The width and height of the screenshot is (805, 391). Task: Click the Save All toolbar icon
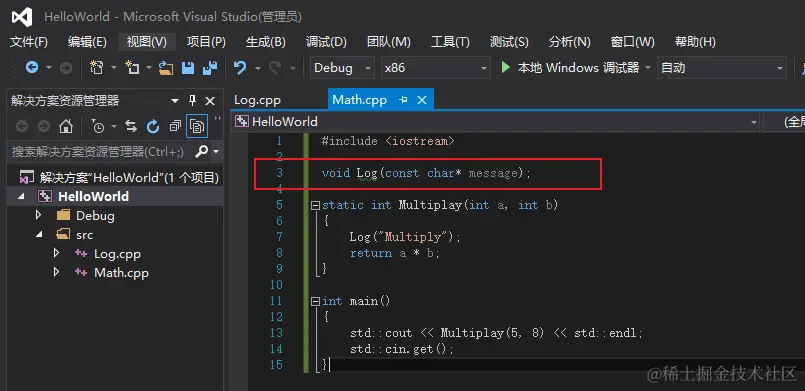(x=210, y=68)
